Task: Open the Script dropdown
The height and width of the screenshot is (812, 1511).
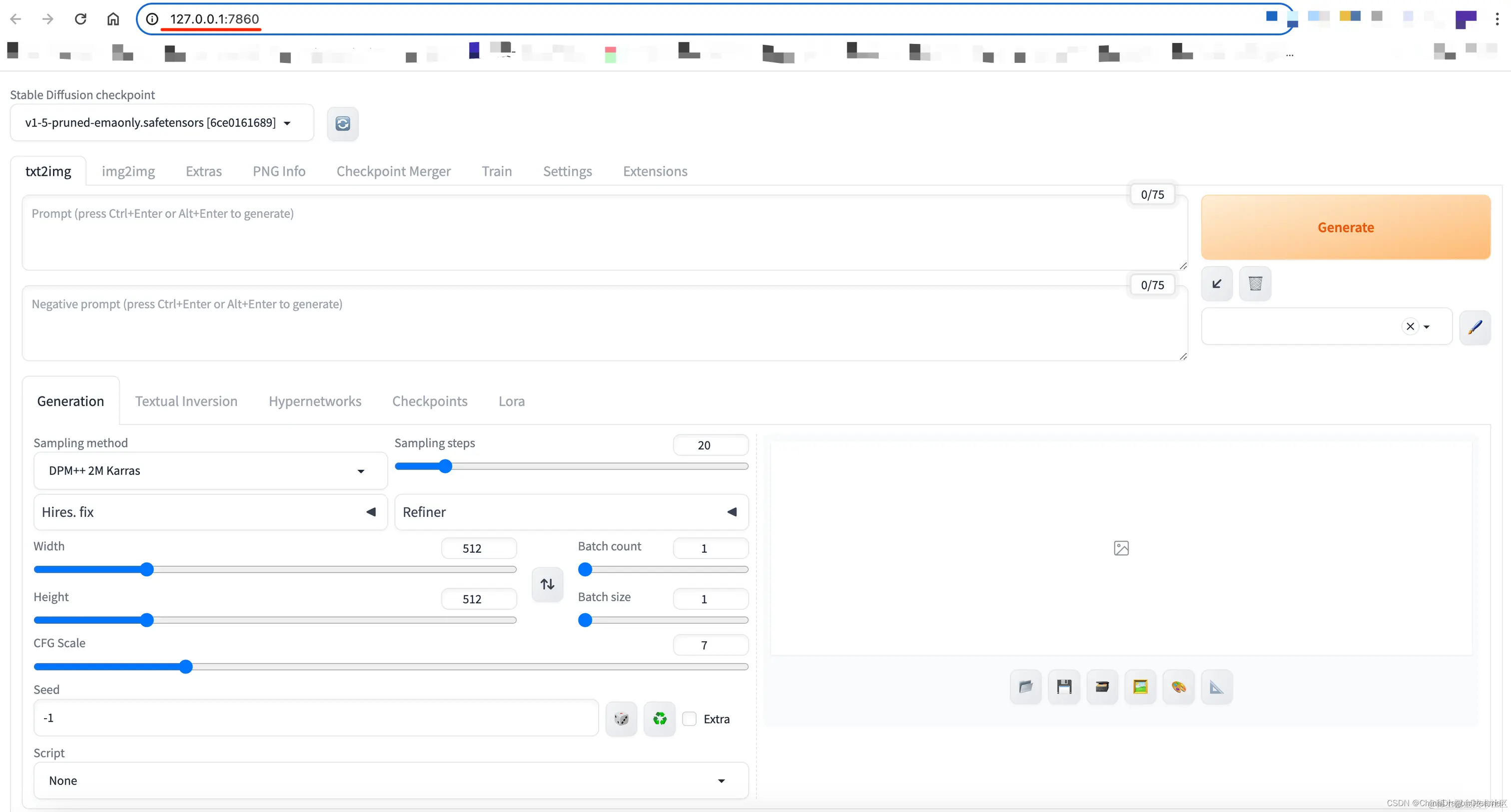Action: point(391,781)
